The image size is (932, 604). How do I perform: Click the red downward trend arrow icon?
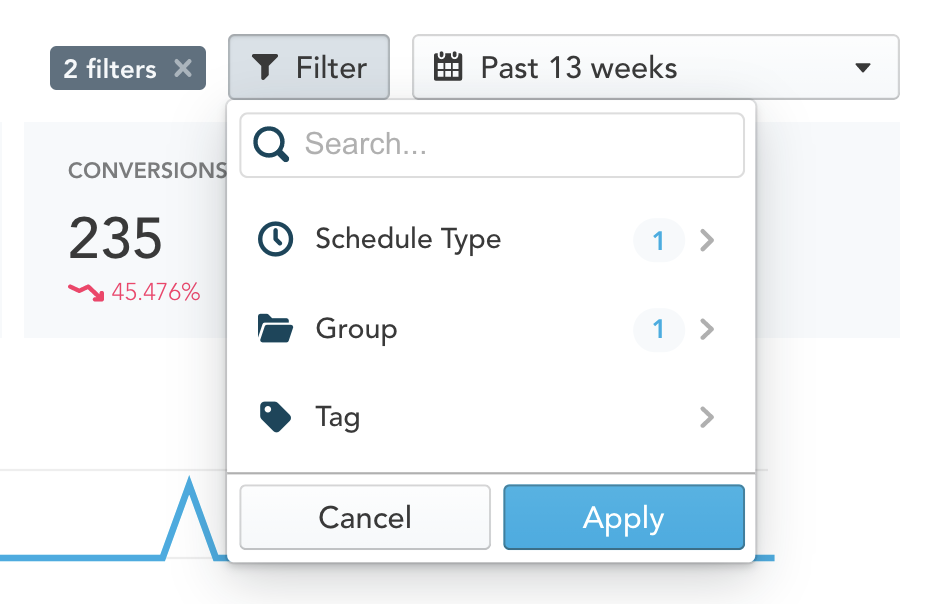[87, 292]
